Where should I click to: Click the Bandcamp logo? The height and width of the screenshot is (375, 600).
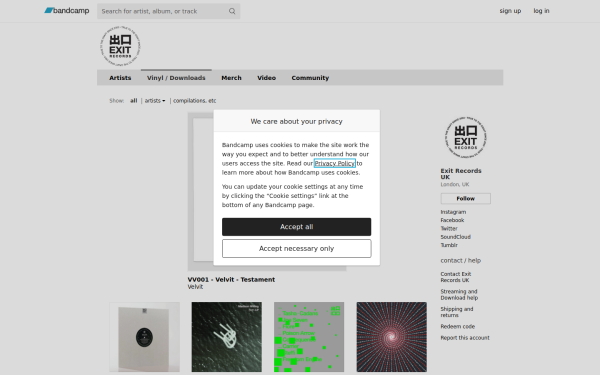coord(67,11)
